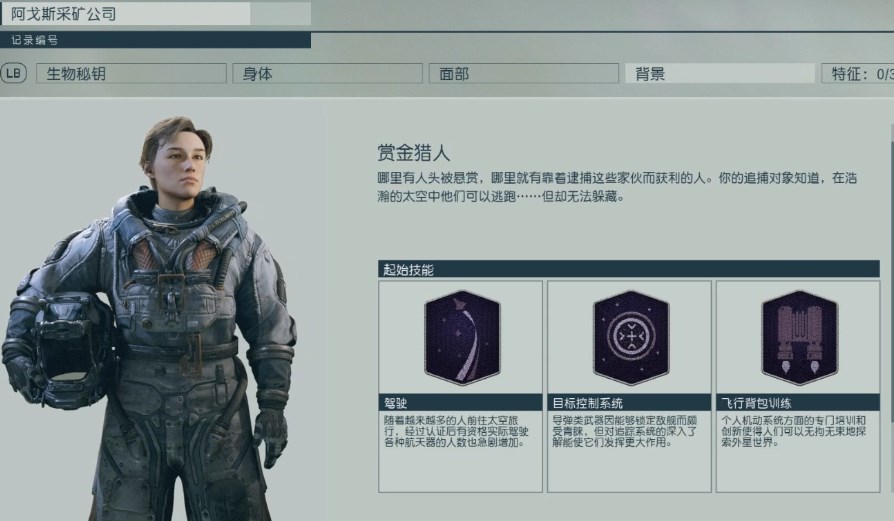Click the 目标控制系统 skill title bar
Viewport: 894px width, 521px height.
(629, 402)
